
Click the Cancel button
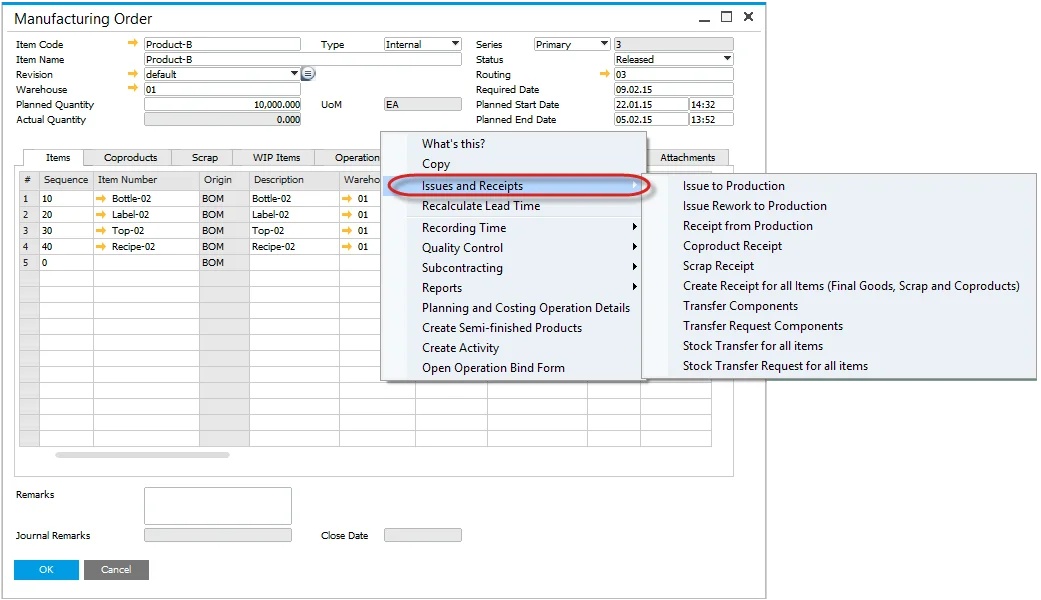[116, 570]
